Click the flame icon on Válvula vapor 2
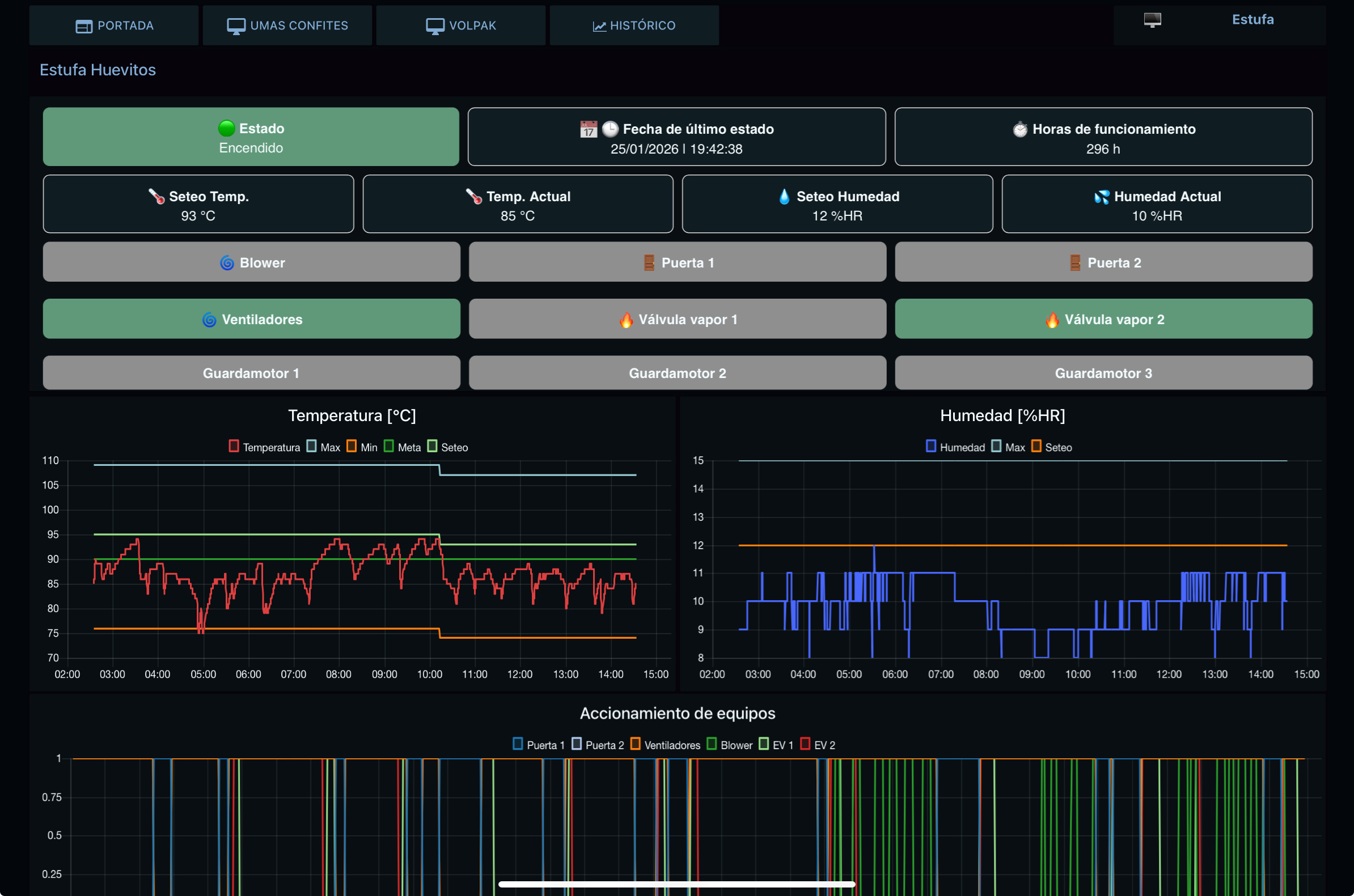This screenshot has width=1354, height=896. [x=1052, y=320]
